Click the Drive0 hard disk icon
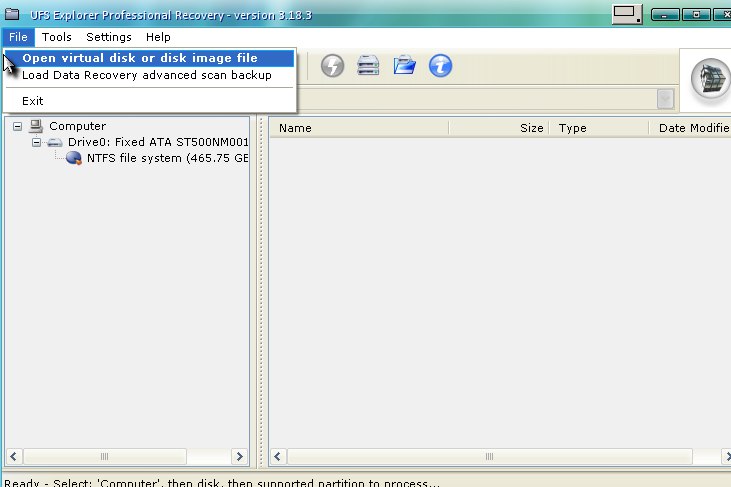731x487 pixels. [x=55, y=142]
